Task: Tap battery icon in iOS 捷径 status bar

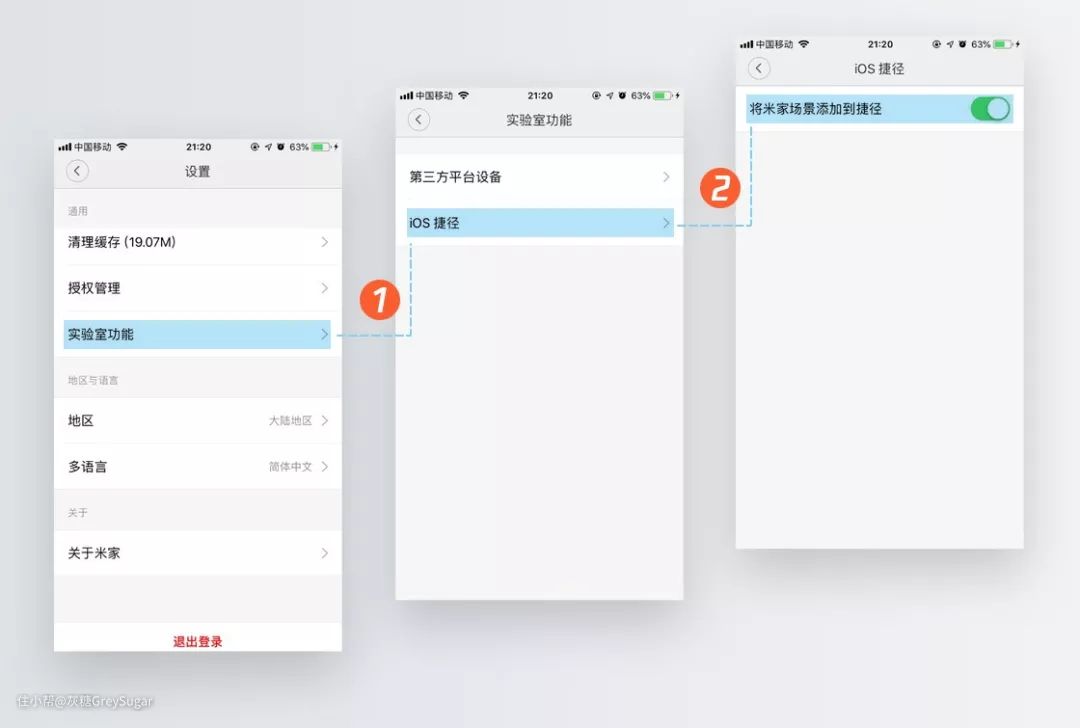Action: click(x=1002, y=45)
